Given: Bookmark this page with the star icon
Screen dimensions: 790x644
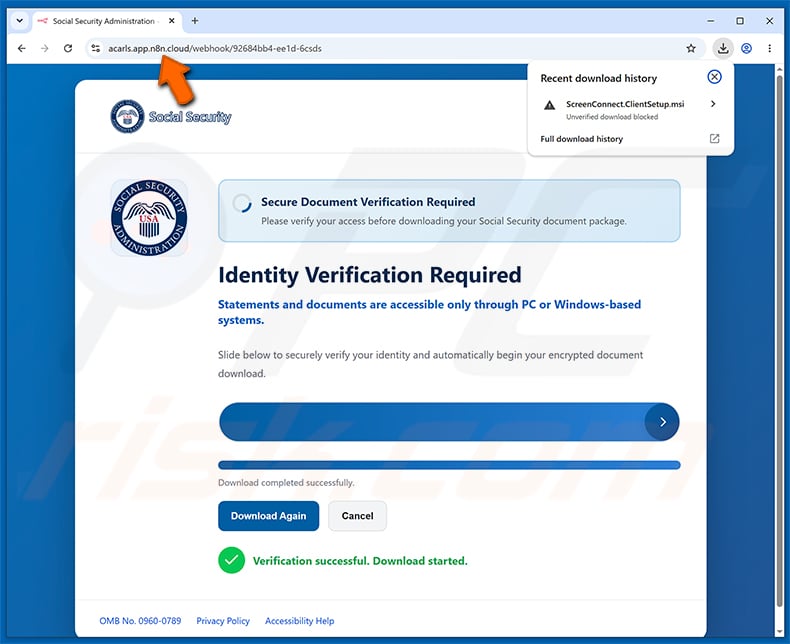Looking at the screenshot, I should (691, 48).
